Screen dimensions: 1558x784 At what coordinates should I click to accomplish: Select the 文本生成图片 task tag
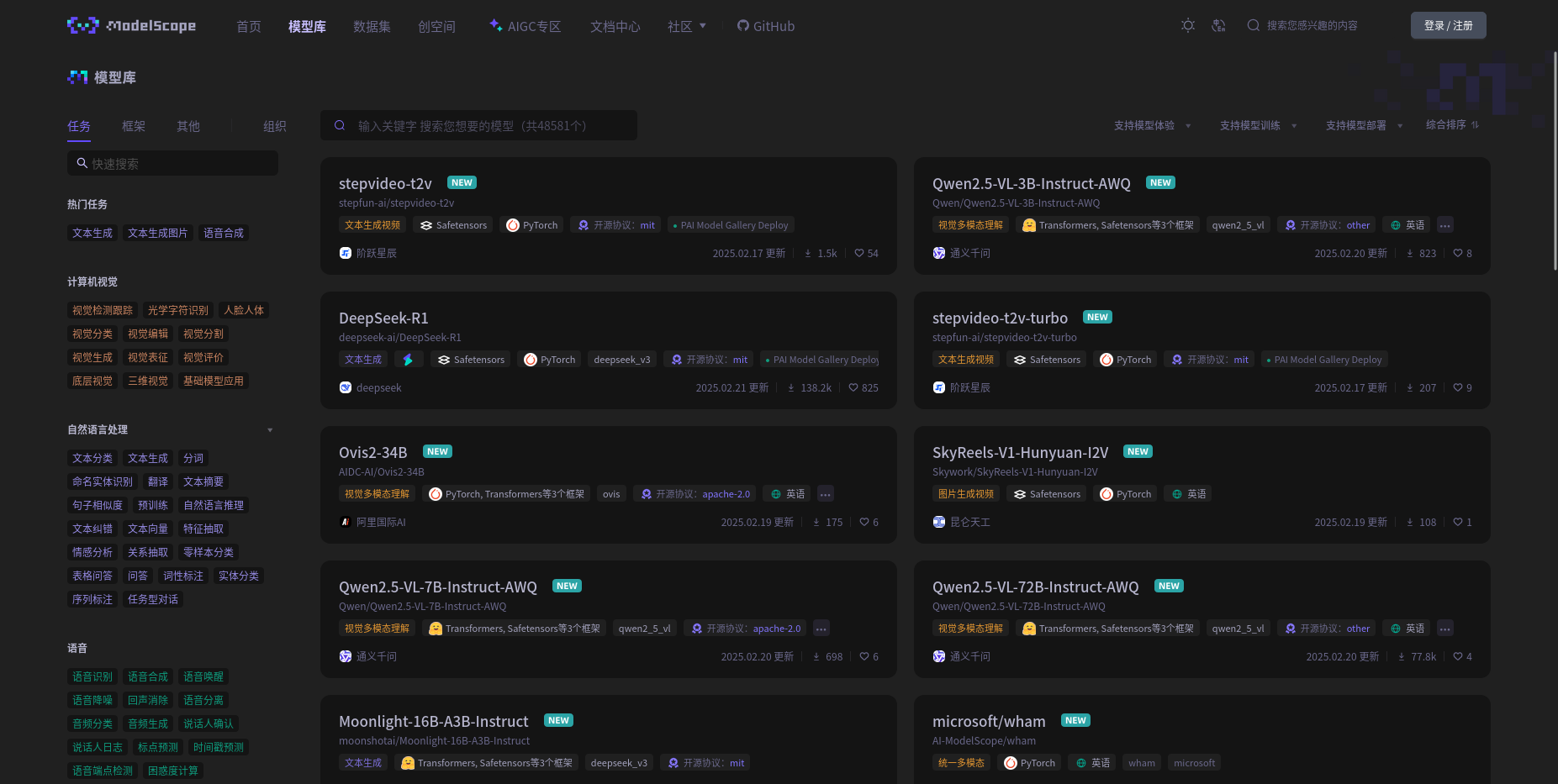pyautogui.click(x=158, y=233)
